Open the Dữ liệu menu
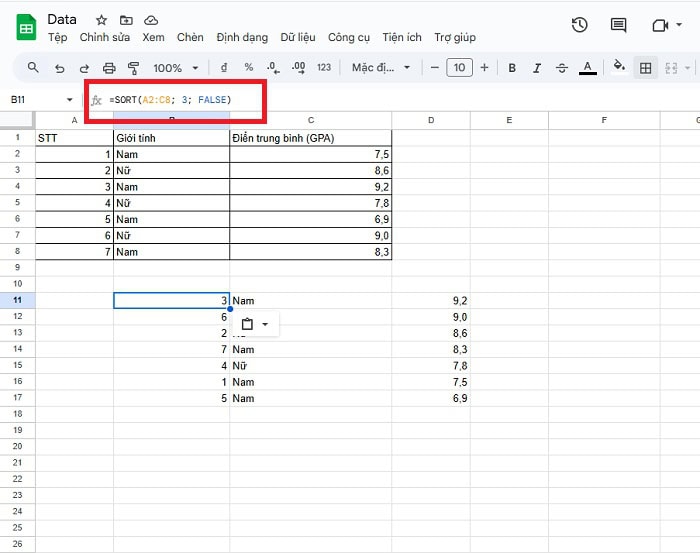This screenshot has height=553, width=700. point(298,37)
